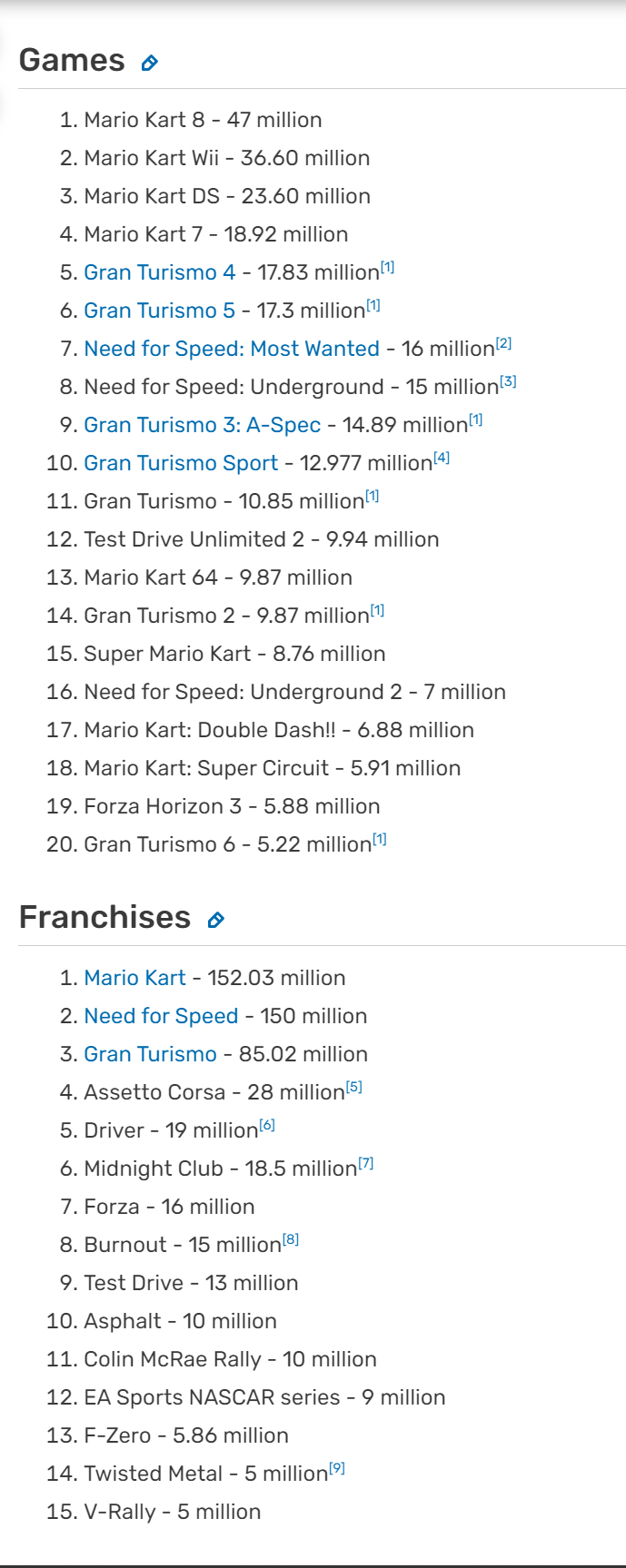
Task: Open the Gran Turismo 3: A-Spec link
Action: [x=203, y=425]
